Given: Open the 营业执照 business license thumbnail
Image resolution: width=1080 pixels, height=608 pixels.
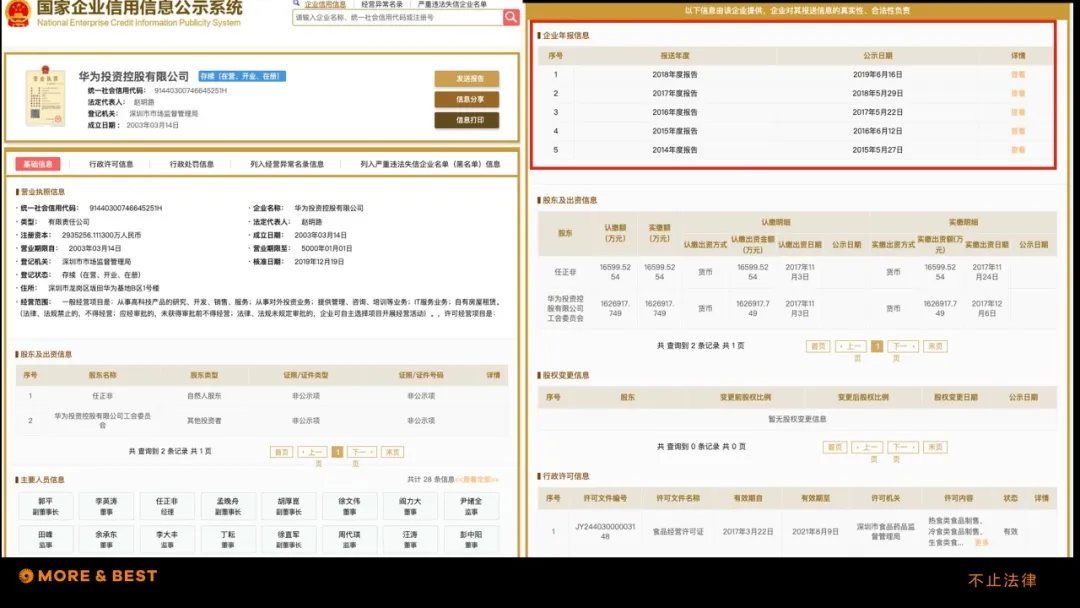Looking at the screenshot, I should tap(45, 96).
